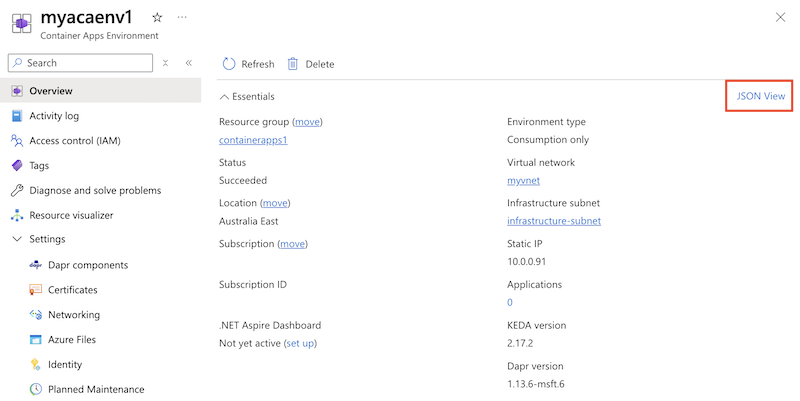
Task: Open the more options ellipsis menu
Action: click(181, 18)
